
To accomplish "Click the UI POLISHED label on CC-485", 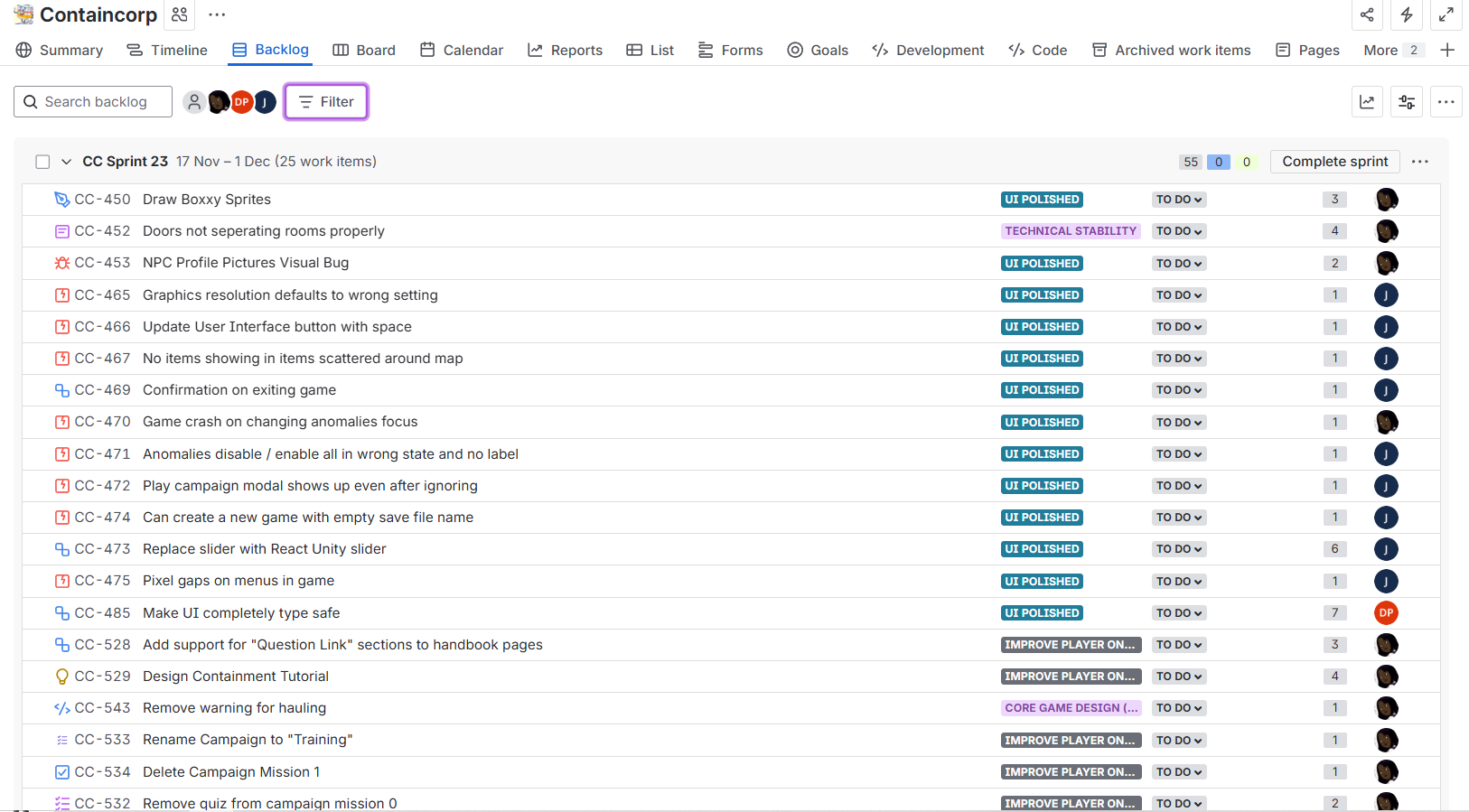I will click(1042, 613).
